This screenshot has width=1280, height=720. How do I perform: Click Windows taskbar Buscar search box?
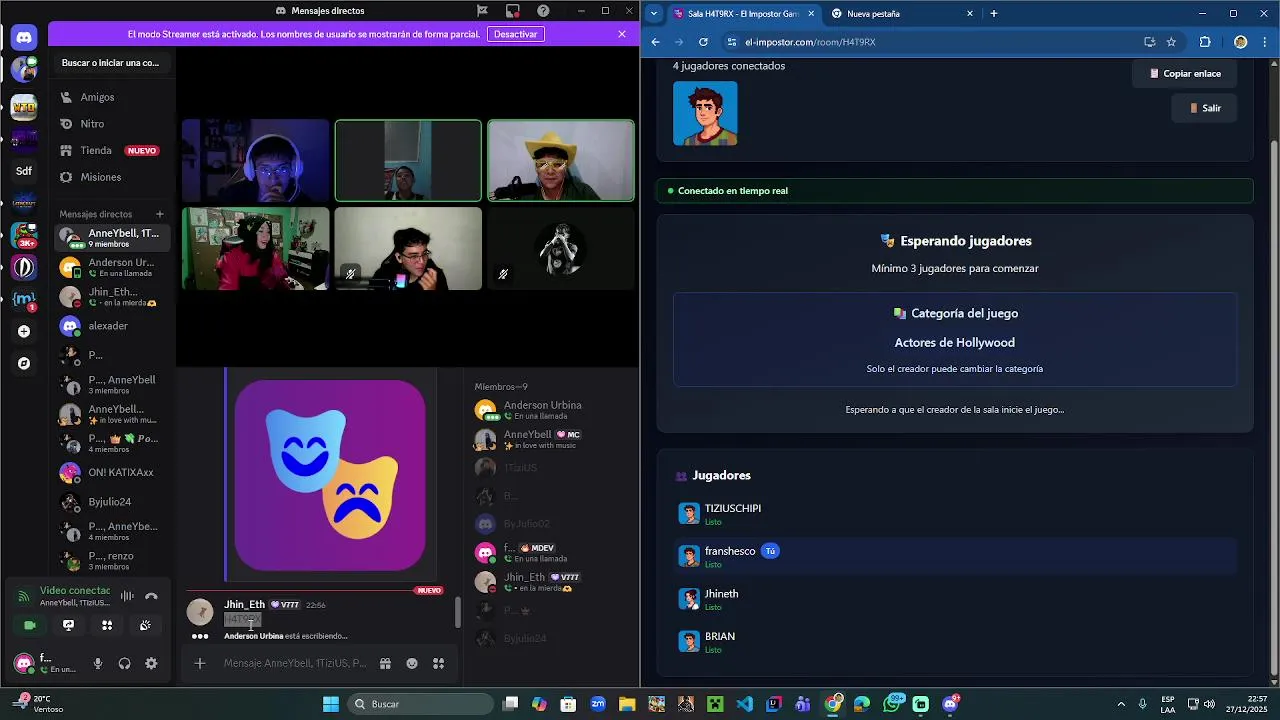point(421,704)
